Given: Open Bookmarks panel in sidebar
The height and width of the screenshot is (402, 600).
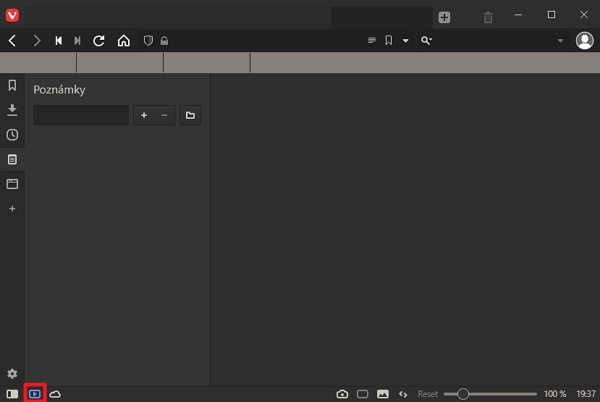Looking at the screenshot, I should point(12,85).
